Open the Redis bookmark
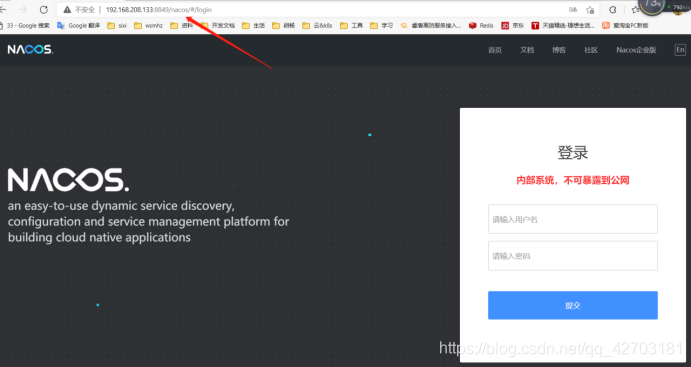Image resolution: width=691 pixels, height=367 pixels. [x=481, y=26]
